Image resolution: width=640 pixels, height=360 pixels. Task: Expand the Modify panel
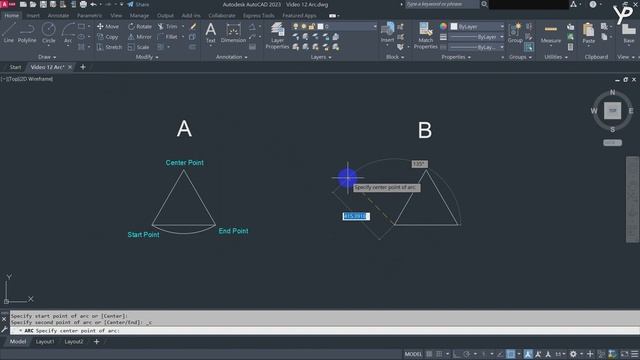pyautogui.click(x=147, y=57)
